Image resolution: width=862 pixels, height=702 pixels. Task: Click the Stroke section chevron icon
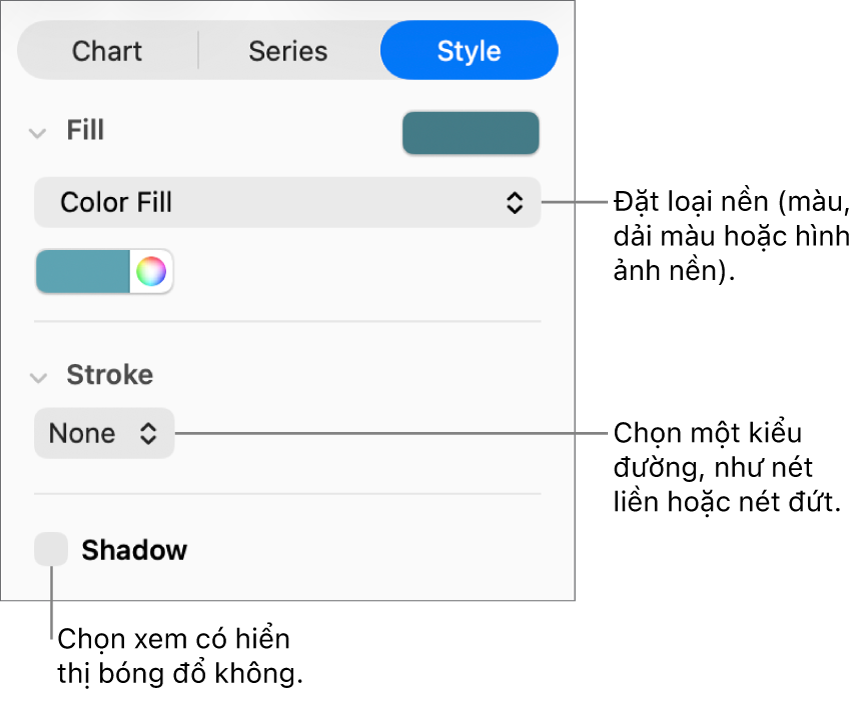pos(38,377)
